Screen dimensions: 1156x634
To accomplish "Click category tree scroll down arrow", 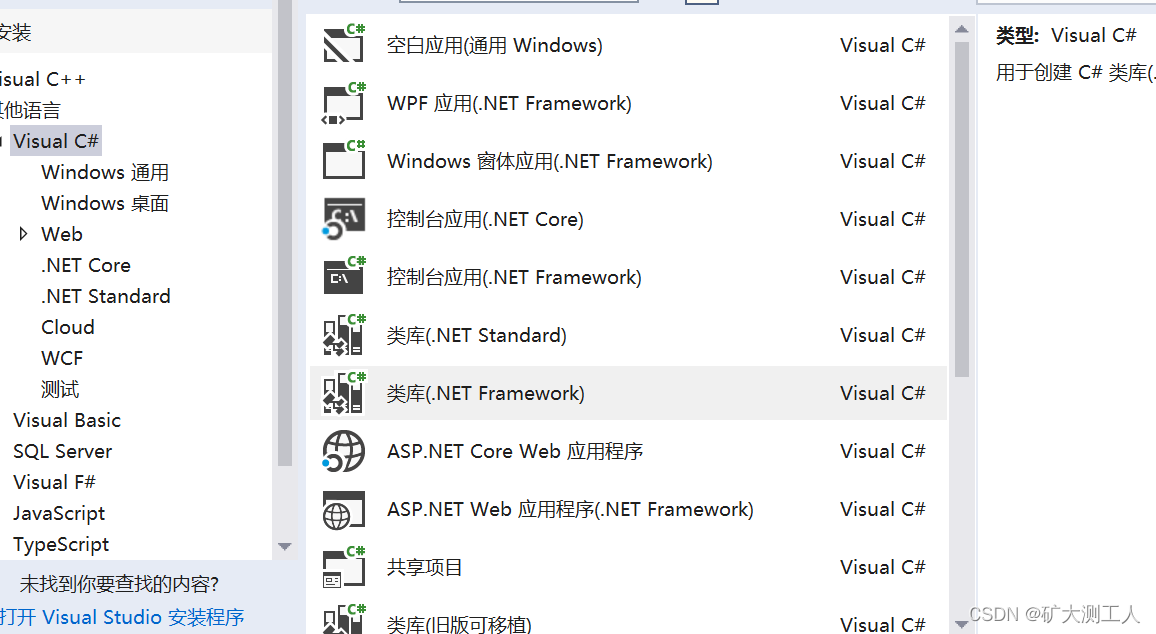I will tap(285, 546).
